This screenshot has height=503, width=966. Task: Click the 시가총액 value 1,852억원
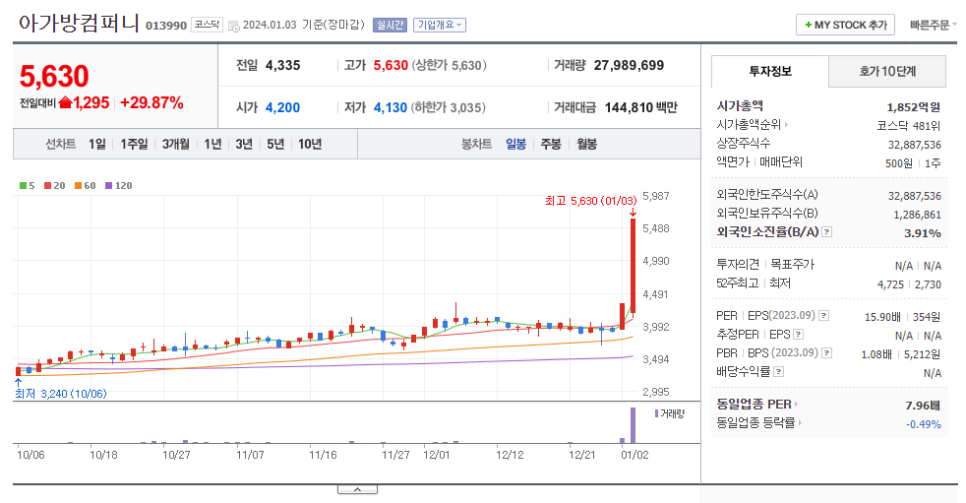[x=914, y=107]
